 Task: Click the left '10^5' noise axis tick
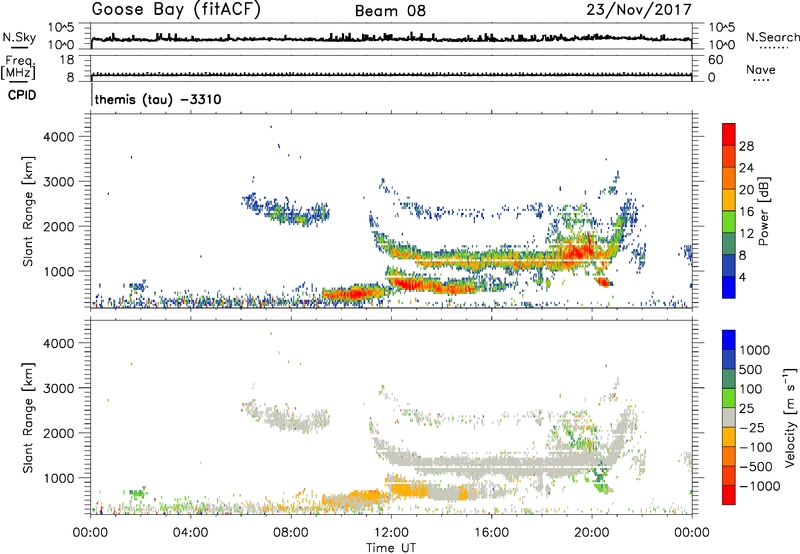point(61,27)
